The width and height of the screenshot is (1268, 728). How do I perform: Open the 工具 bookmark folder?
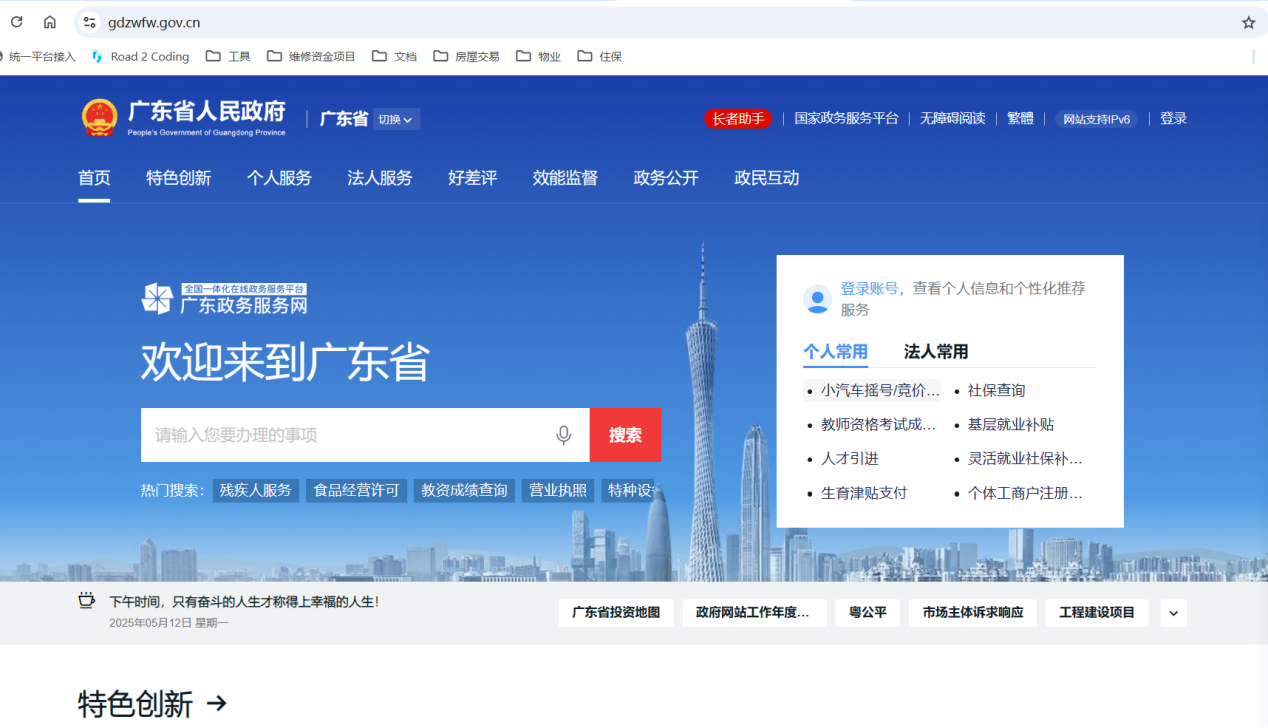[x=228, y=56]
